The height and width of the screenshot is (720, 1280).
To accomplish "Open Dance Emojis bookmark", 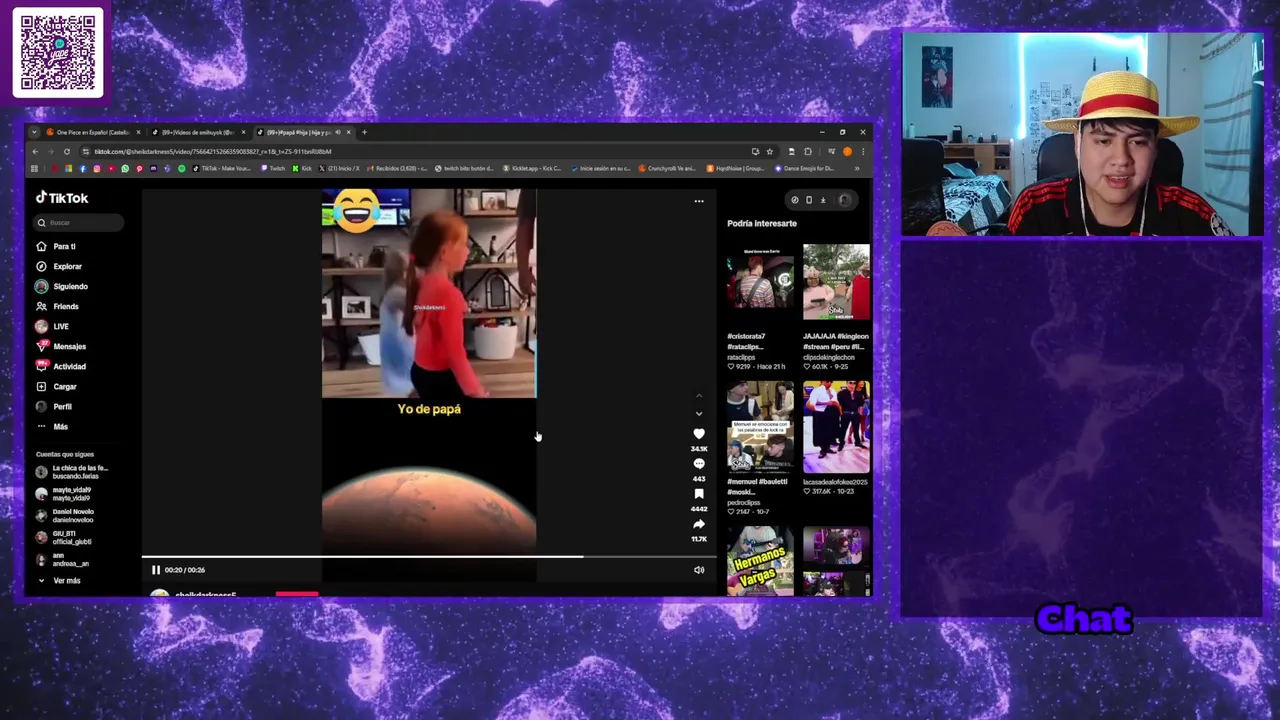I will 804,168.
